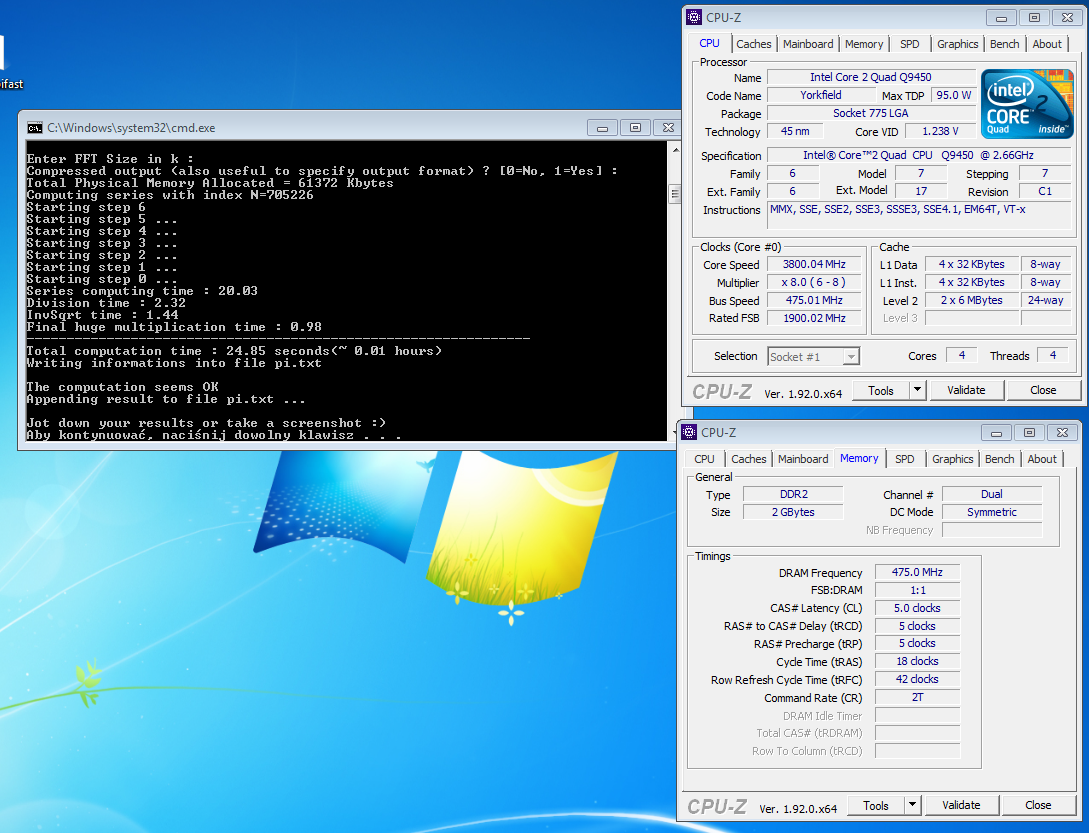Open Bench tab in top CPU-Z window
Image resolution: width=1089 pixels, height=833 pixels.
(1004, 44)
